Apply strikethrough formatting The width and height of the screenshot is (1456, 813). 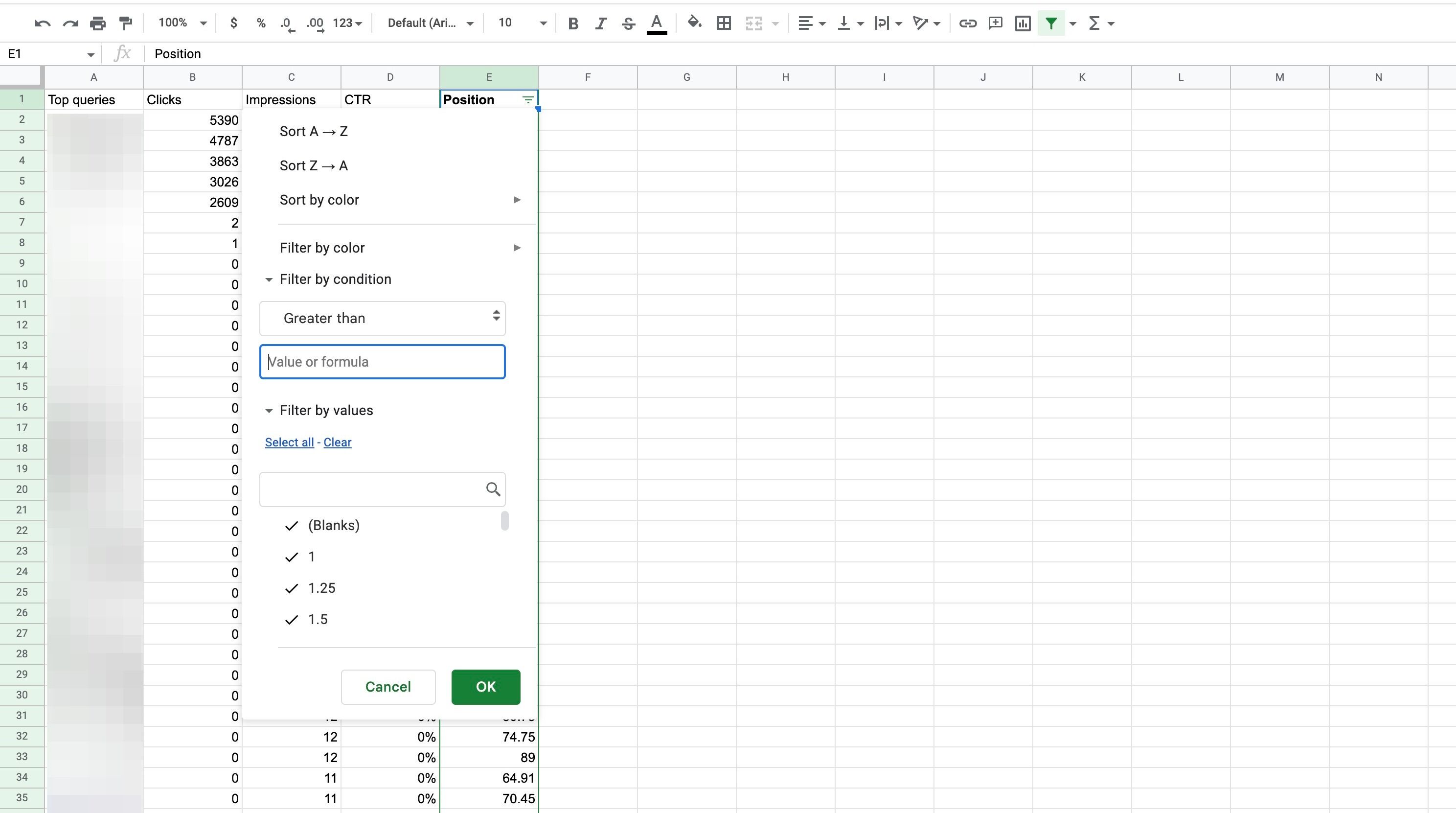tap(628, 23)
